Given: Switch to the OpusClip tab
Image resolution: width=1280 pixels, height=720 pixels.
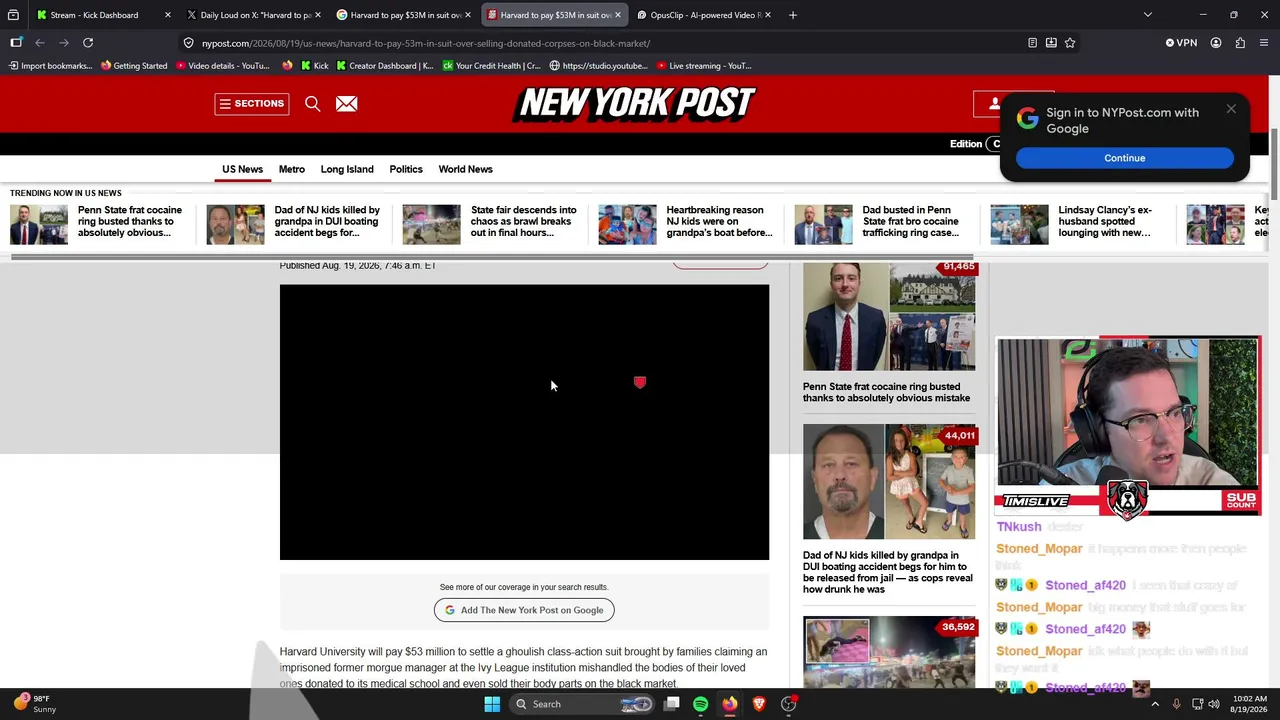Looking at the screenshot, I should 705,15.
